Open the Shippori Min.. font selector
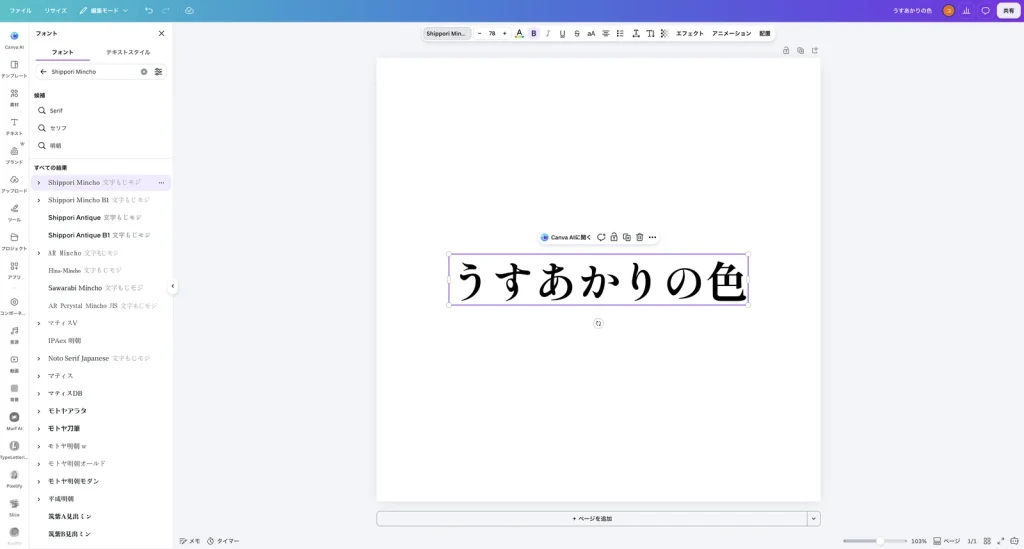Viewport: 1024px width, 549px height. pos(446,33)
